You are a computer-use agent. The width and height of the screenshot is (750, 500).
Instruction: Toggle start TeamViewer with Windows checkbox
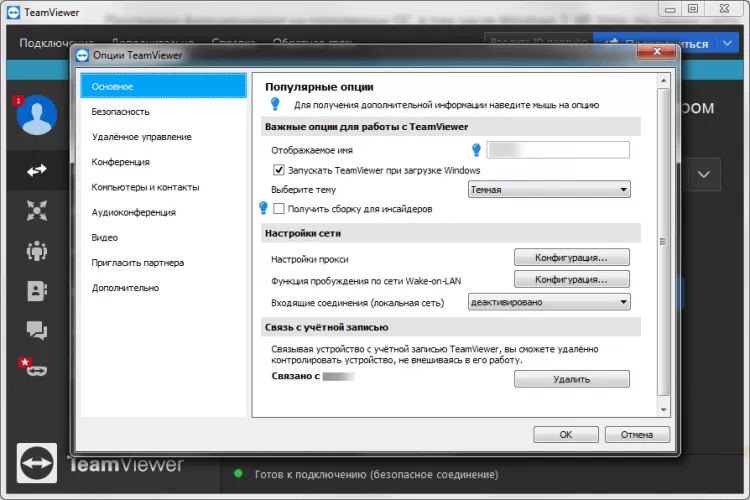(278, 170)
